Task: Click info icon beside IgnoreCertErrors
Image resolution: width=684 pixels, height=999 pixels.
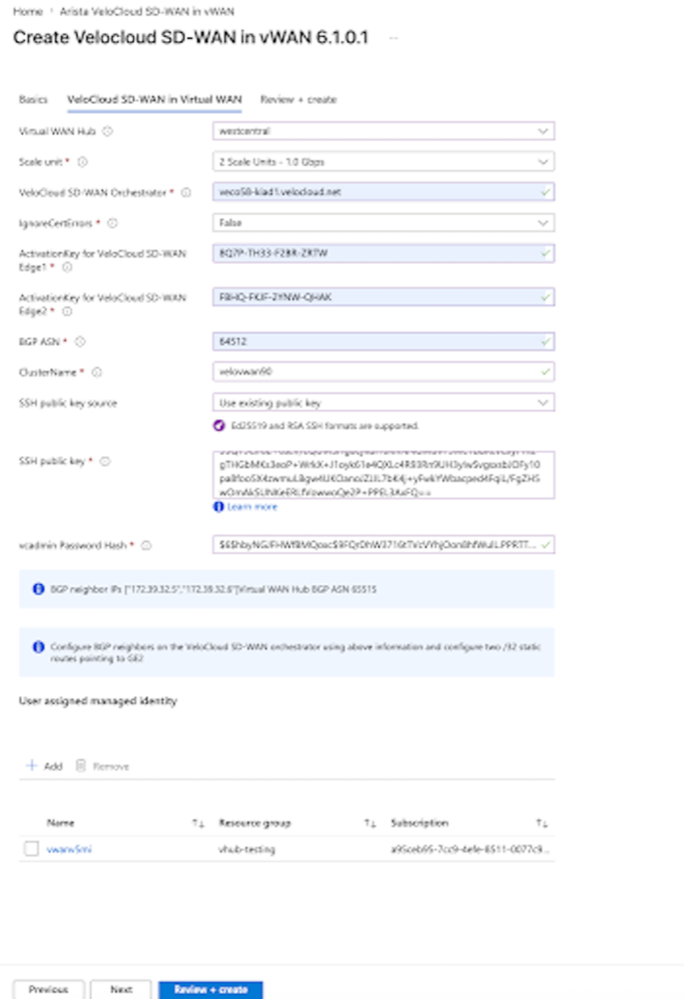Action: coord(112,223)
